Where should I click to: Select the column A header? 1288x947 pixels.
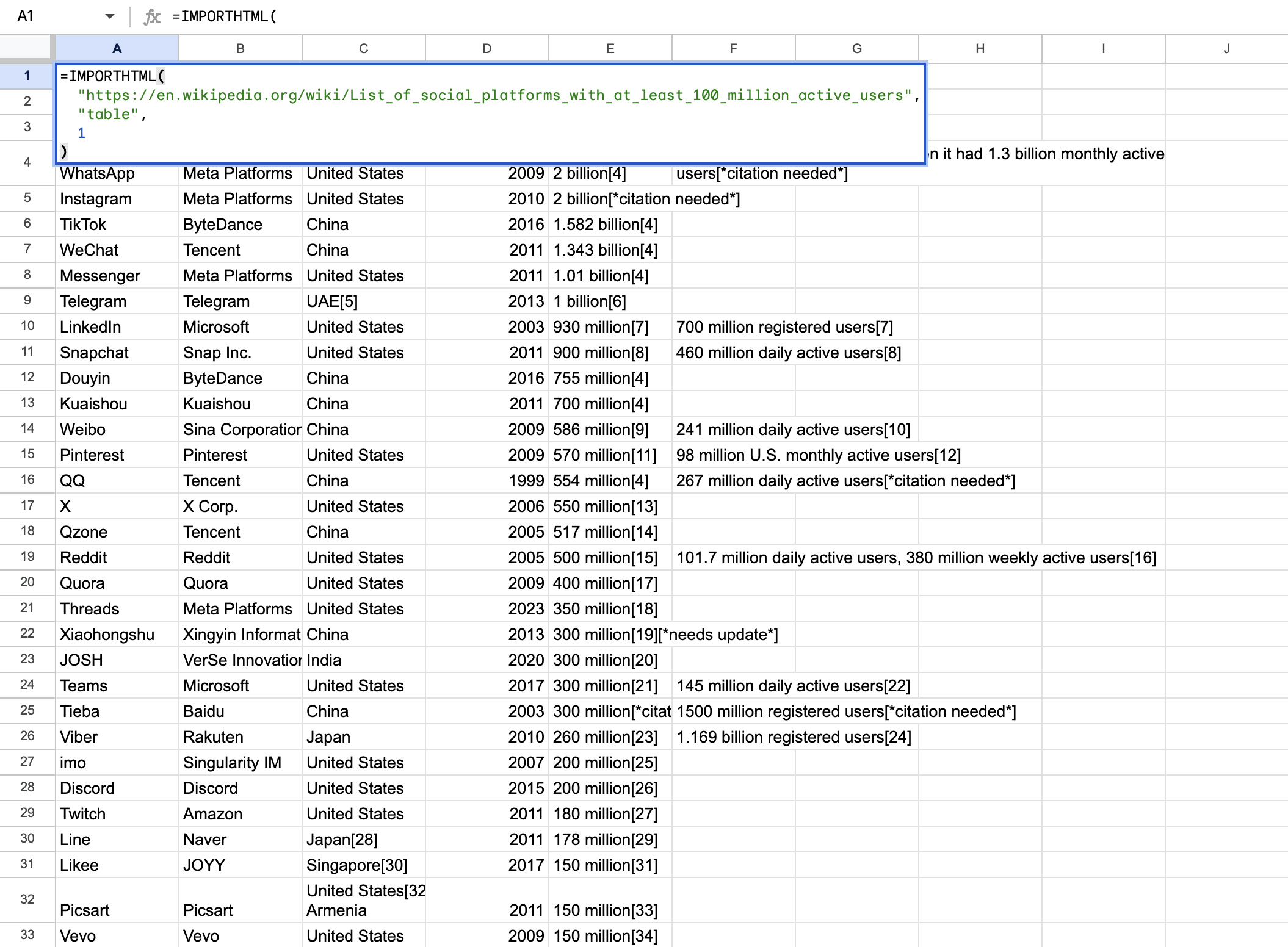coord(117,48)
